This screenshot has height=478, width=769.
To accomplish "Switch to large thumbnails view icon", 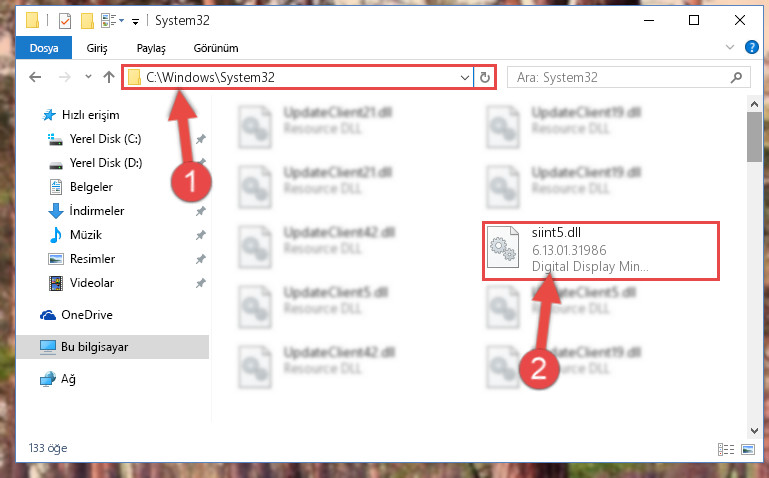I will click(x=748, y=449).
